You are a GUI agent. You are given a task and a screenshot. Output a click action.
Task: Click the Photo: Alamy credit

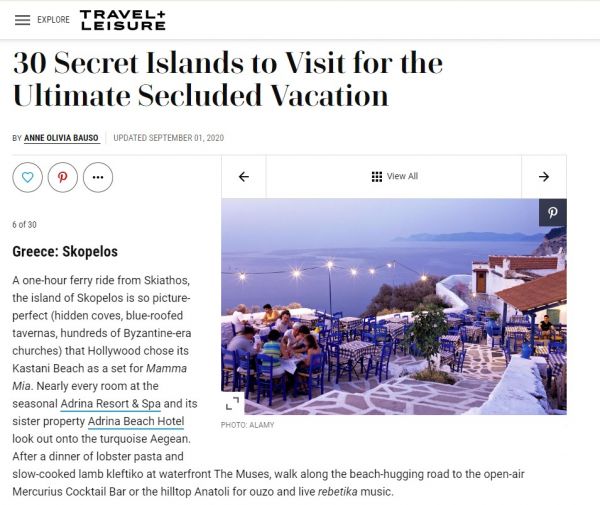click(248, 425)
